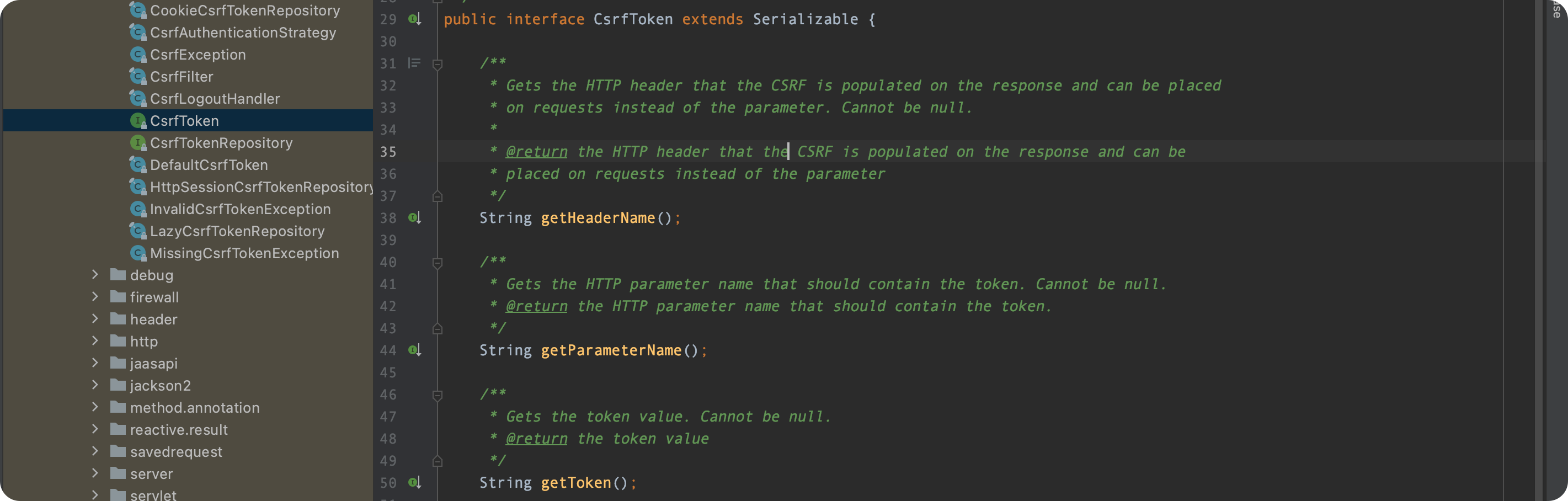Click the @return tag on line 42
1568x501 pixels.
pyautogui.click(x=536, y=306)
